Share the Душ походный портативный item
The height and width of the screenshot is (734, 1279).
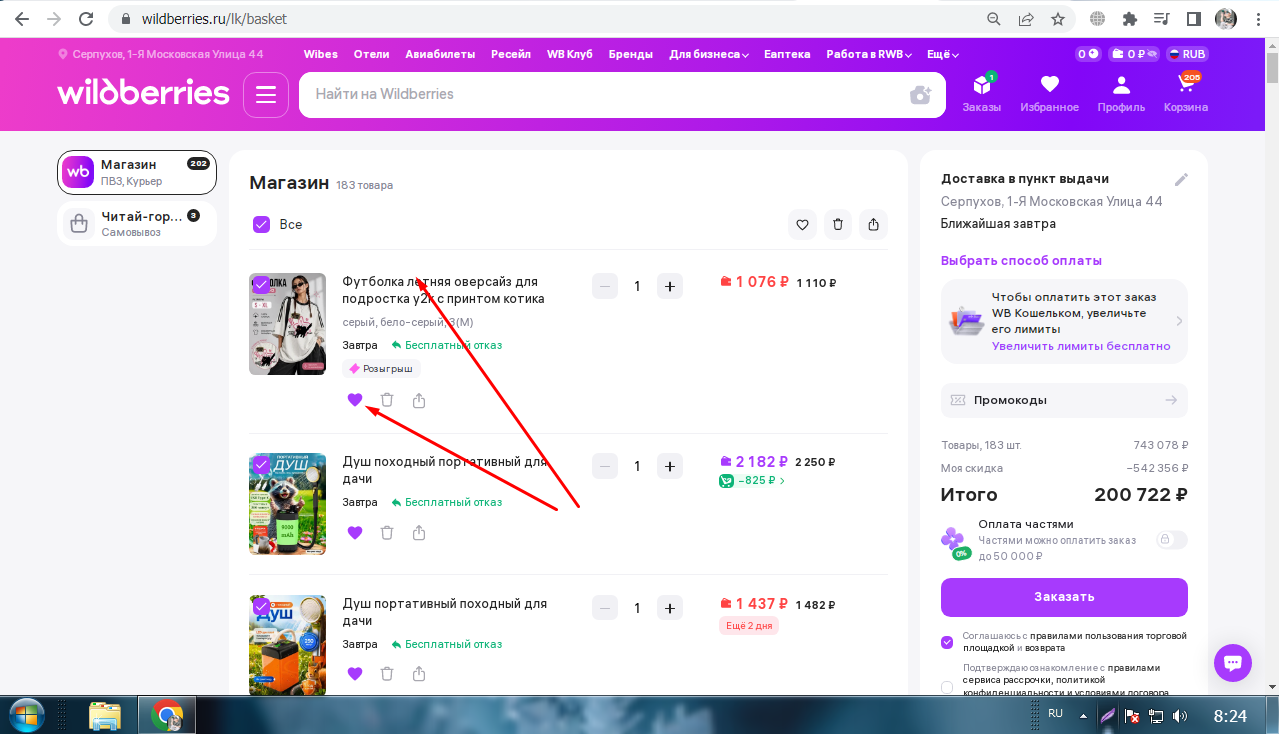pyautogui.click(x=419, y=533)
